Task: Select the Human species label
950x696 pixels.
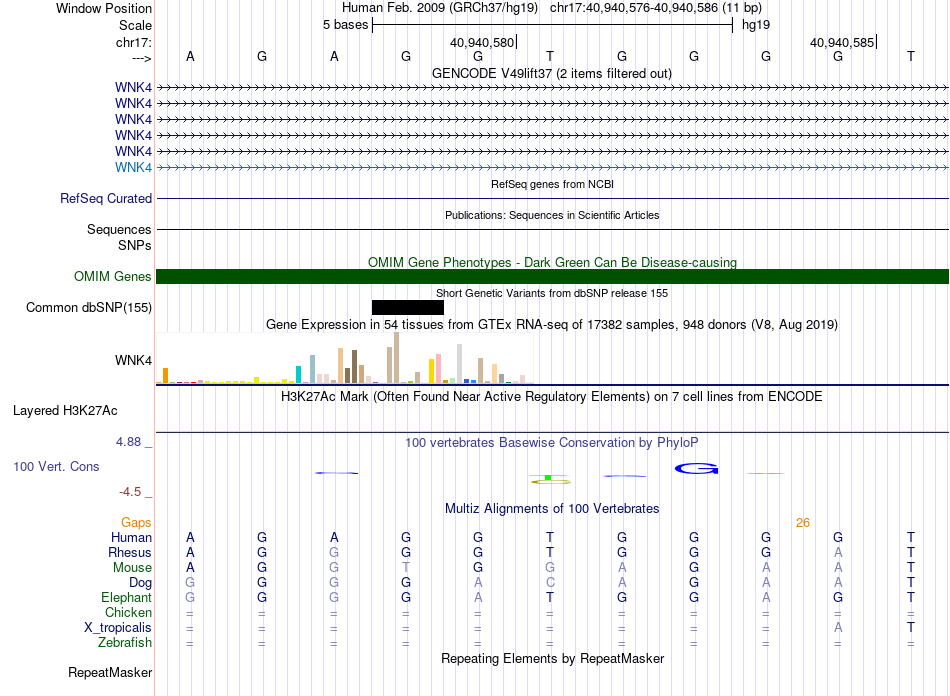Action: coord(131,537)
